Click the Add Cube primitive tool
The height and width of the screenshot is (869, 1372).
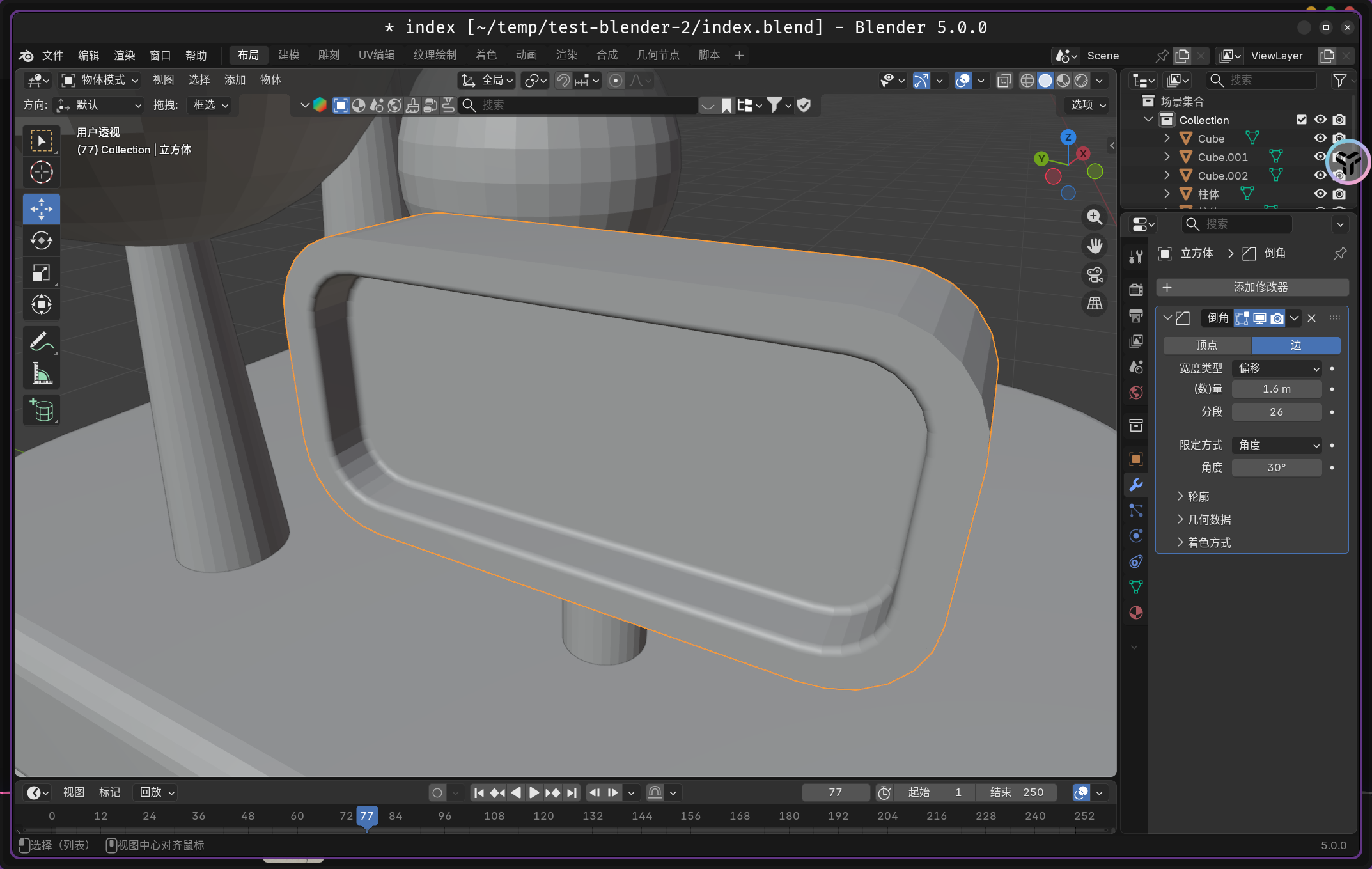[42, 411]
